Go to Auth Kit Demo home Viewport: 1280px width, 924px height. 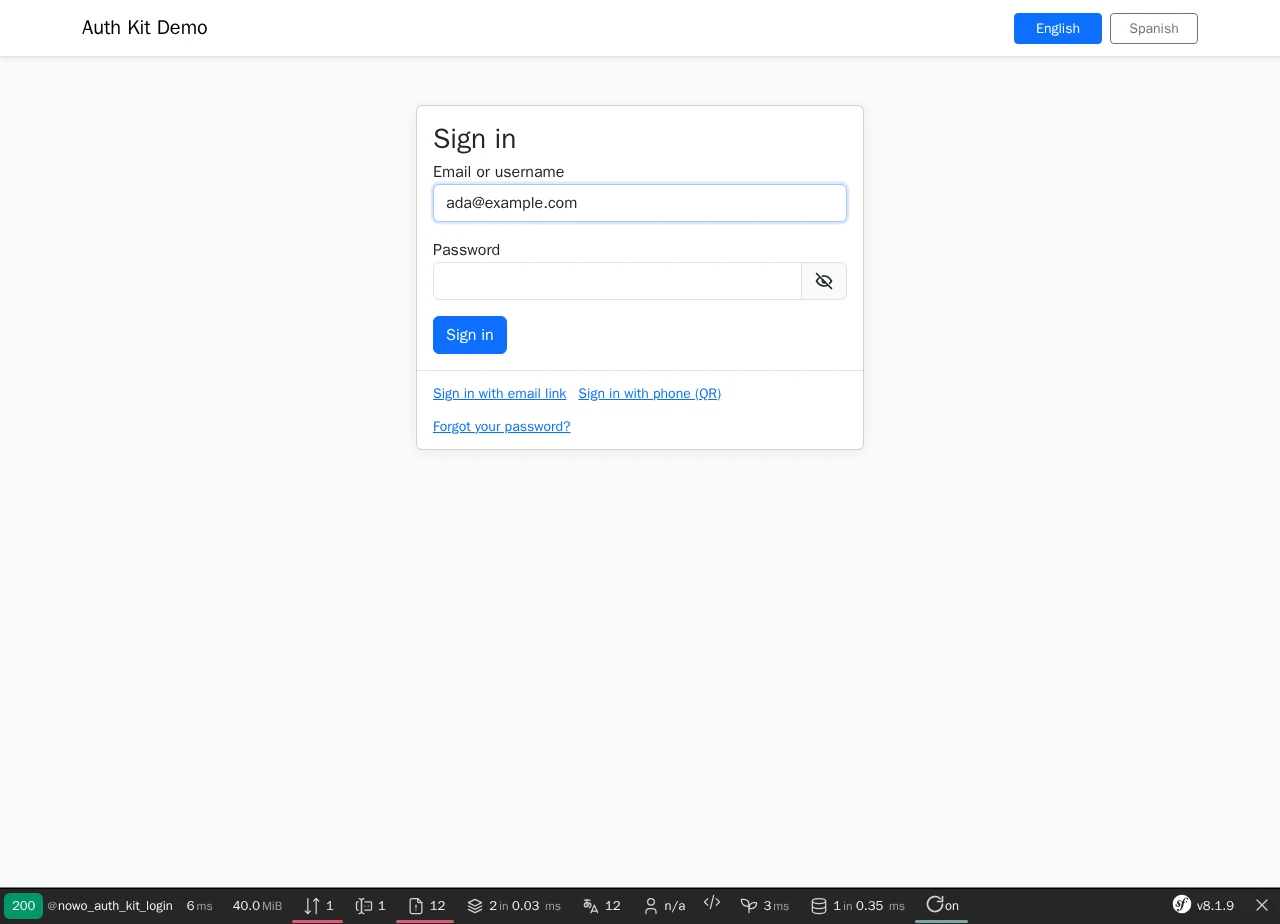(145, 28)
